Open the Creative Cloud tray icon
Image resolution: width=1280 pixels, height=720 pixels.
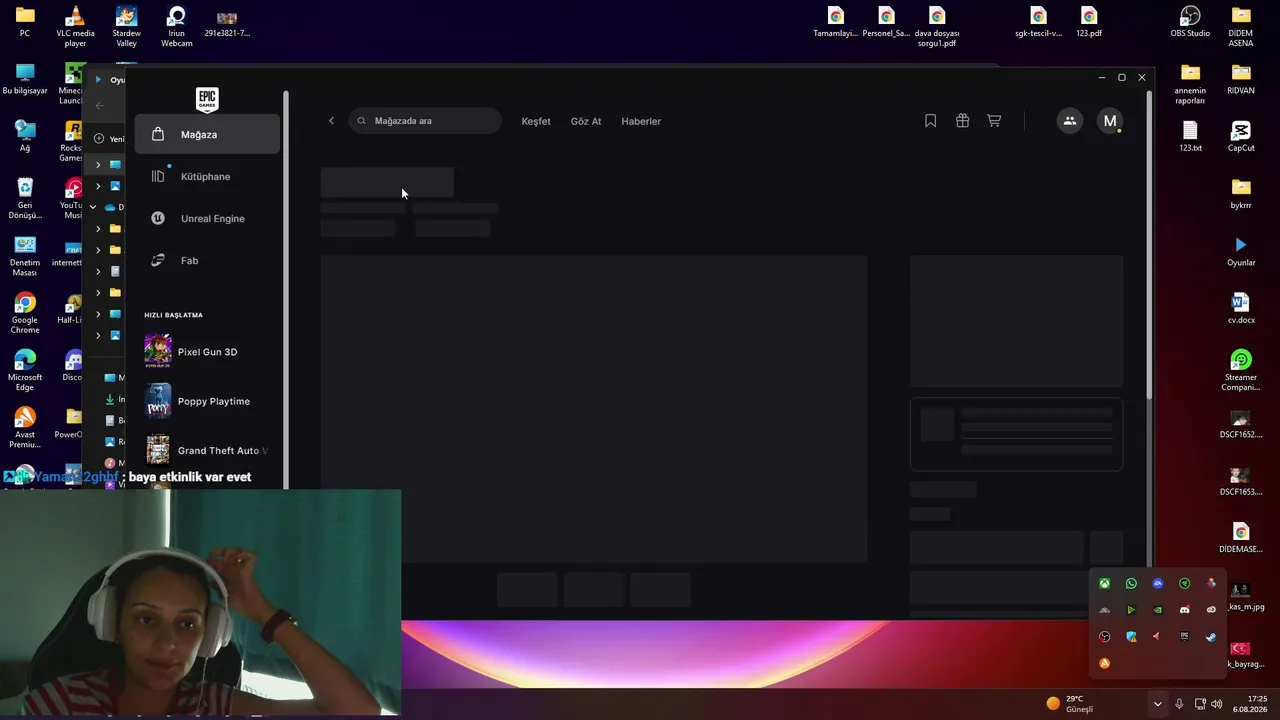pyautogui.click(x=1211, y=610)
